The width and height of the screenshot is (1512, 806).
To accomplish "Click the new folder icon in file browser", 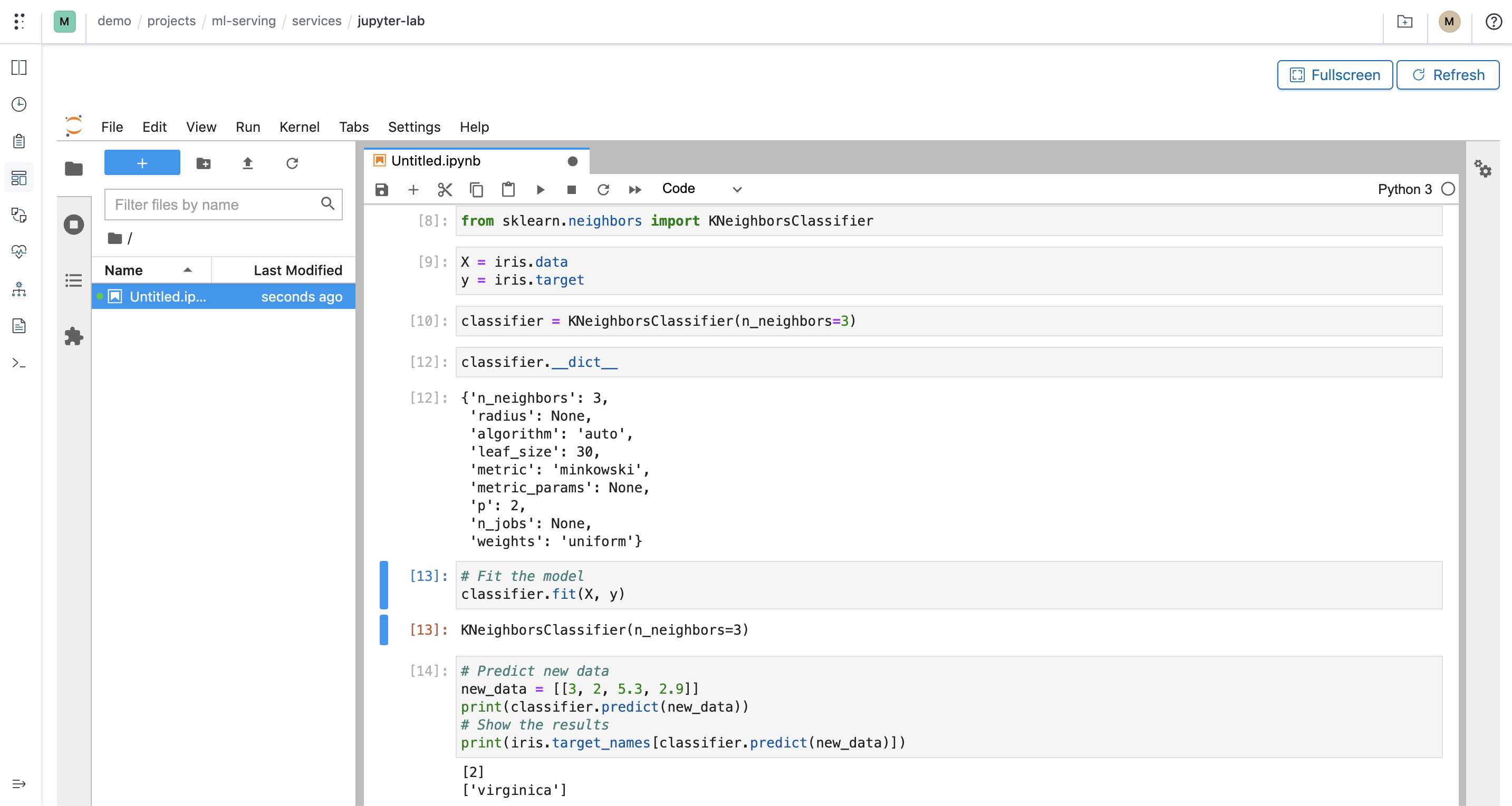I will pos(204,163).
